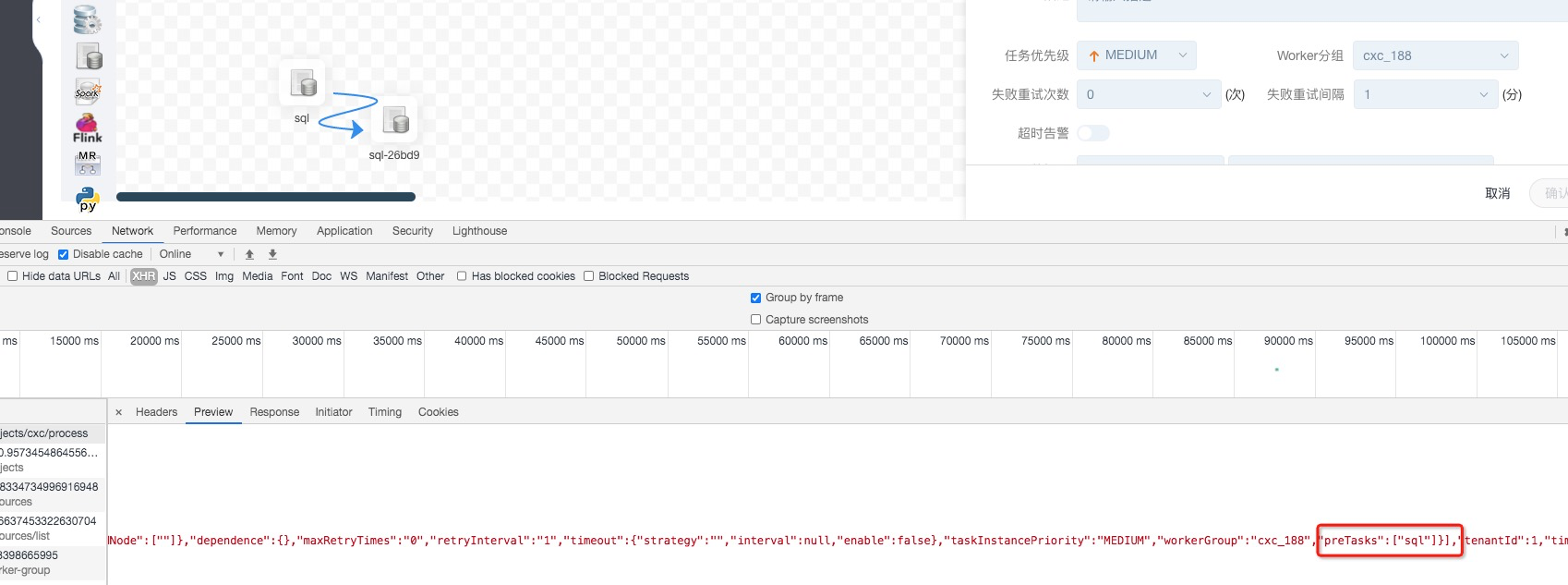This screenshot has height=585, width=1568.
Task: Expand the 失败重试间隔 retry interval dropdown
Action: pyautogui.click(x=1426, y=94)
